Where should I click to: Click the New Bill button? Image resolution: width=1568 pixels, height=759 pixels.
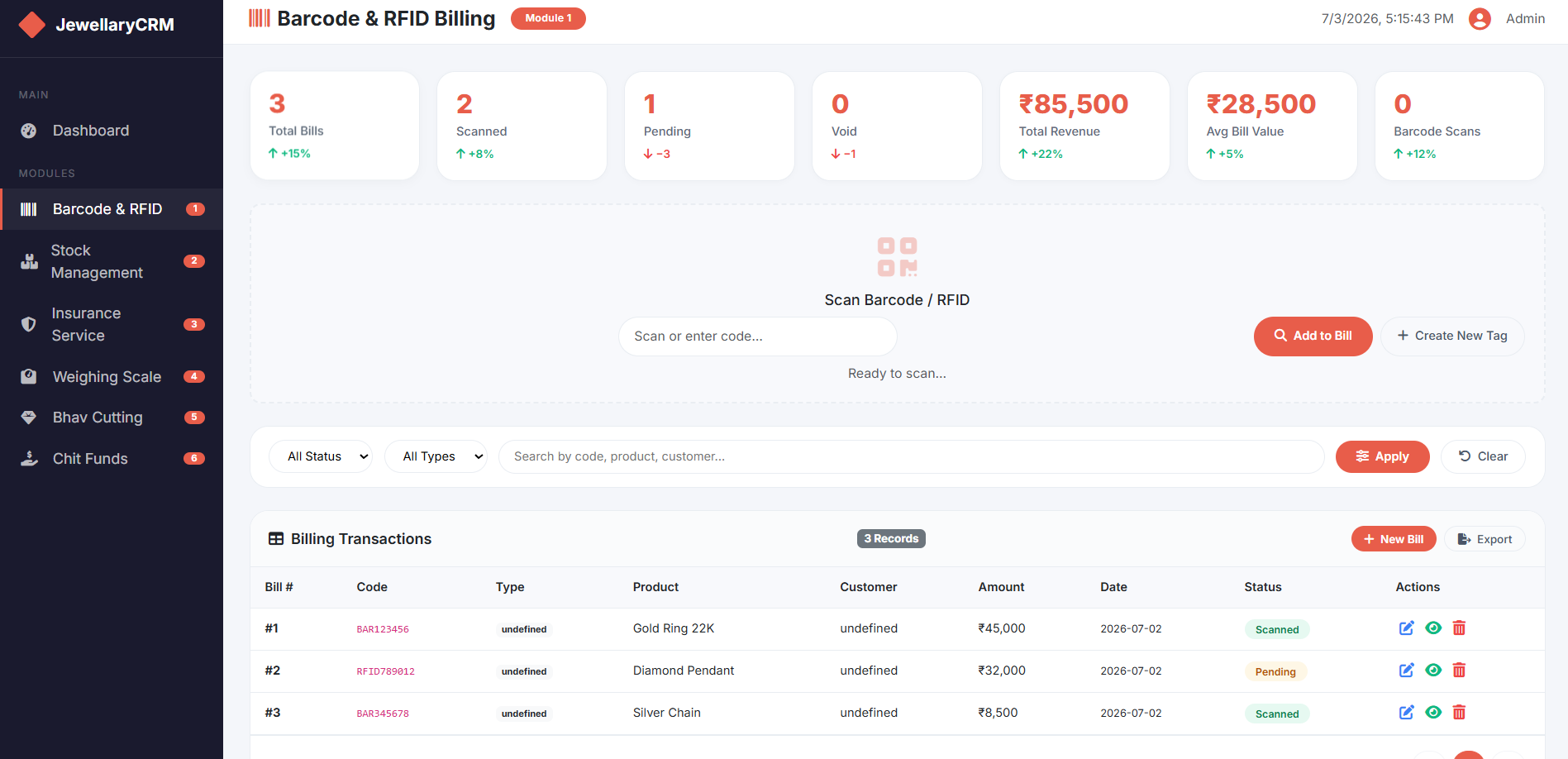point(1394,539)
